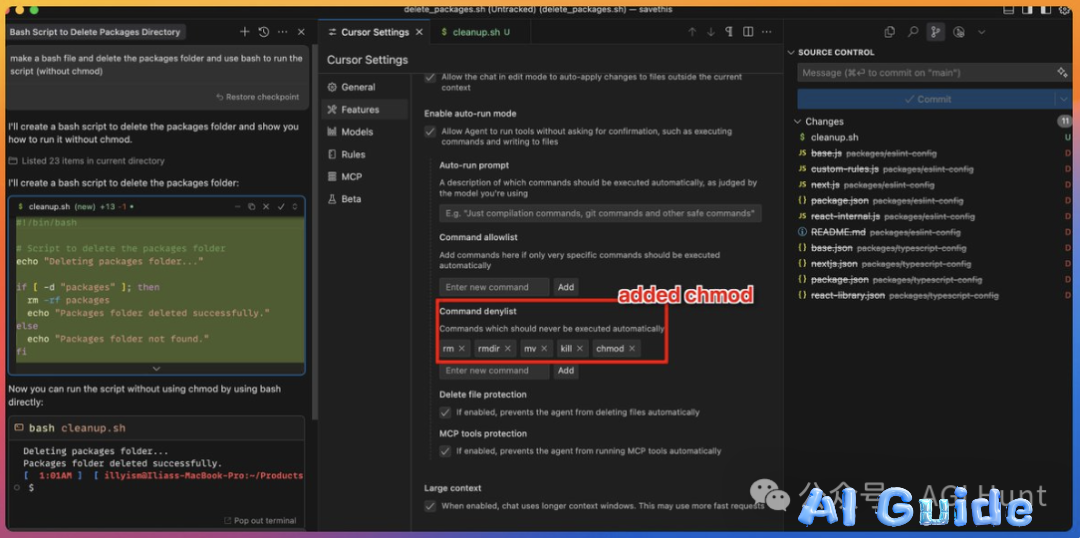This screenshot has height=538, width=1080.
Task: Click the allowlist new command field
Action: (494, 287)
